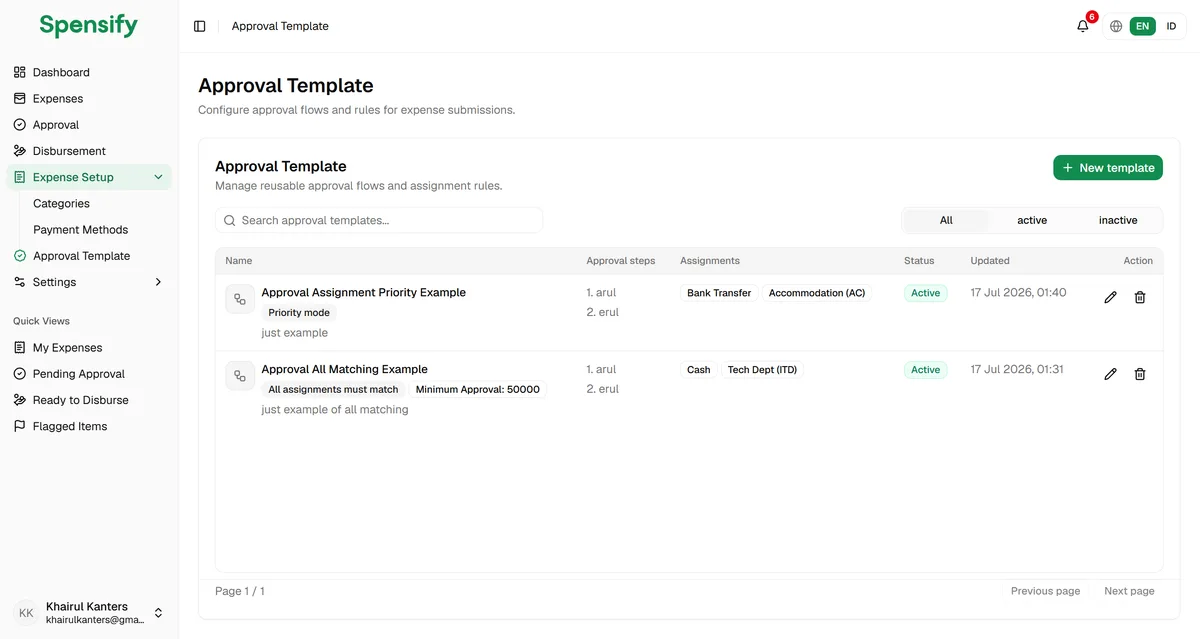
Task: Edit Approval Assignment Priority Example template
Action: pos(1110,298)
